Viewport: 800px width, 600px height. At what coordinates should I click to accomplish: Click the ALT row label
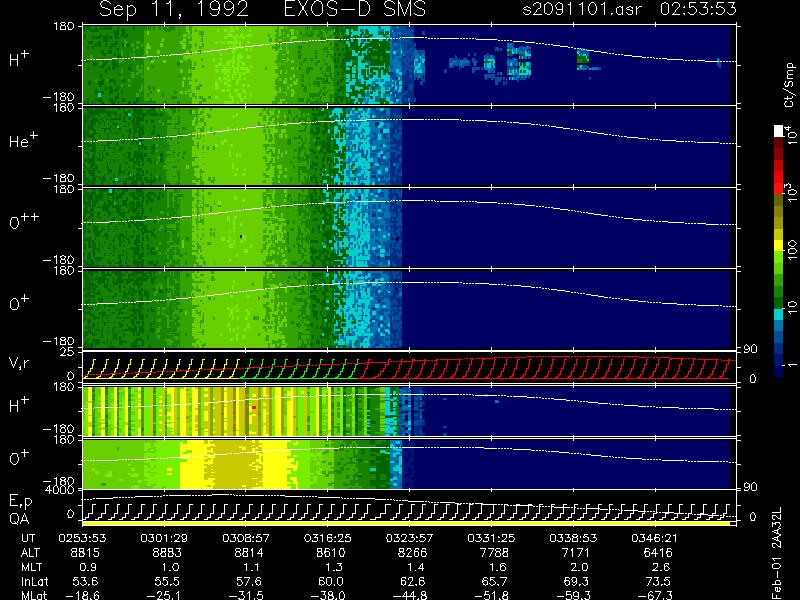tap(31, 553)
